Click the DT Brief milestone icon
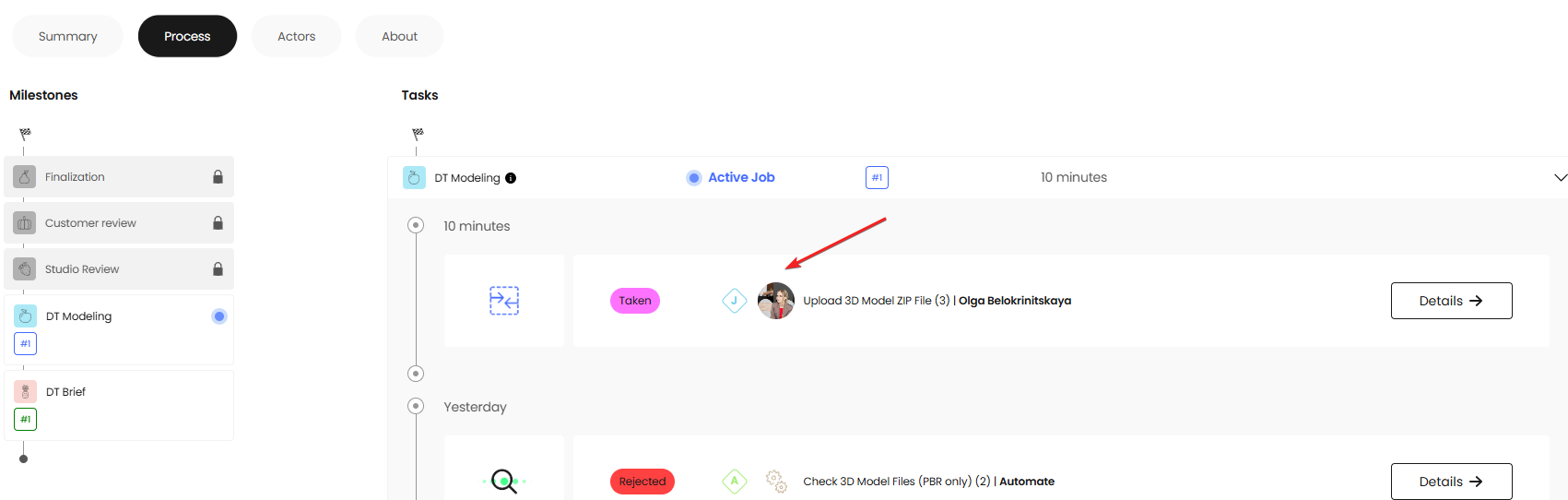The height and width of the screenshot is (500, 1568). pyautogui.click(x=26, y=391)
